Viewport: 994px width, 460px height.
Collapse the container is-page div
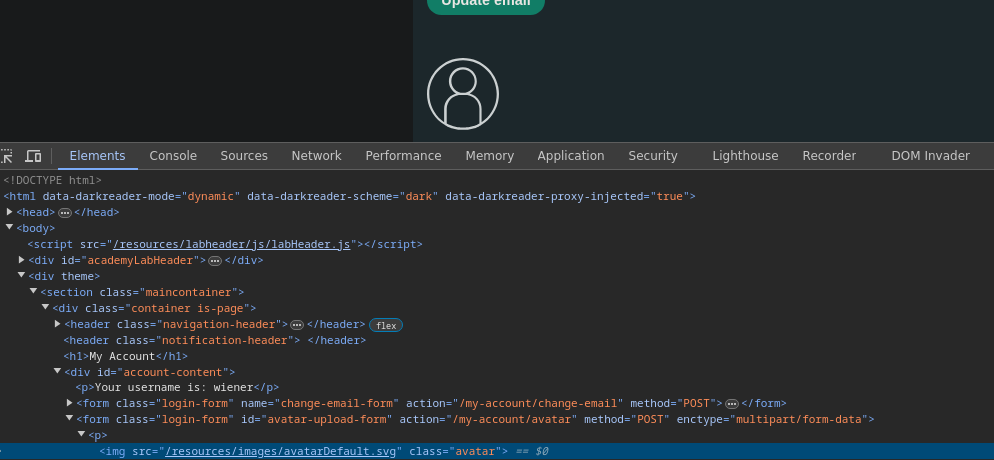46,307
